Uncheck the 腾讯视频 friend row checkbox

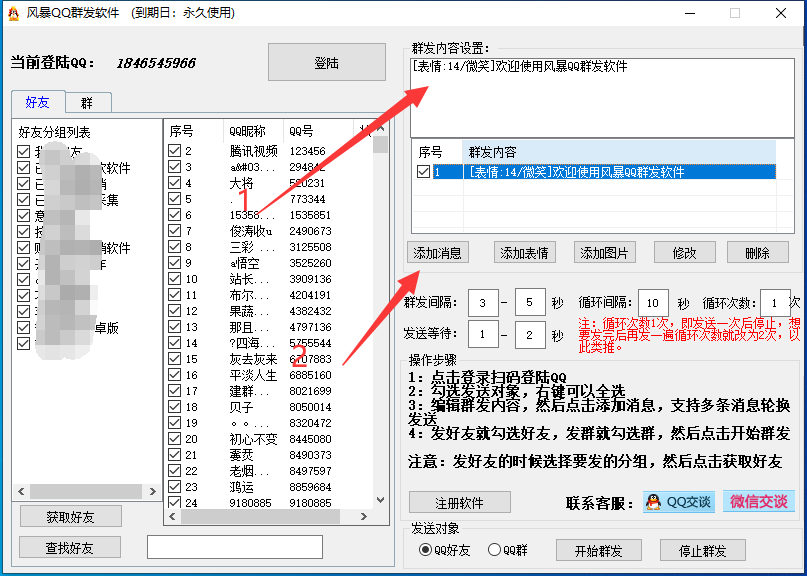174,151
